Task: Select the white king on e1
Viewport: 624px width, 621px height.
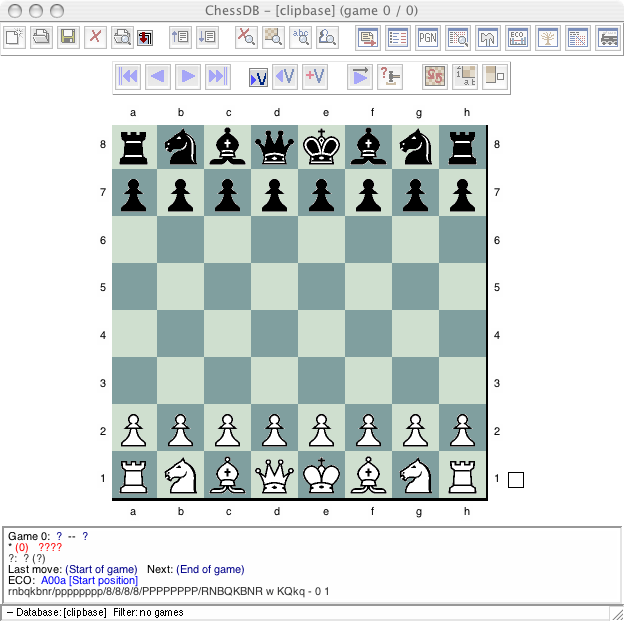Action: pyautogui.click(x=322, y=475)
